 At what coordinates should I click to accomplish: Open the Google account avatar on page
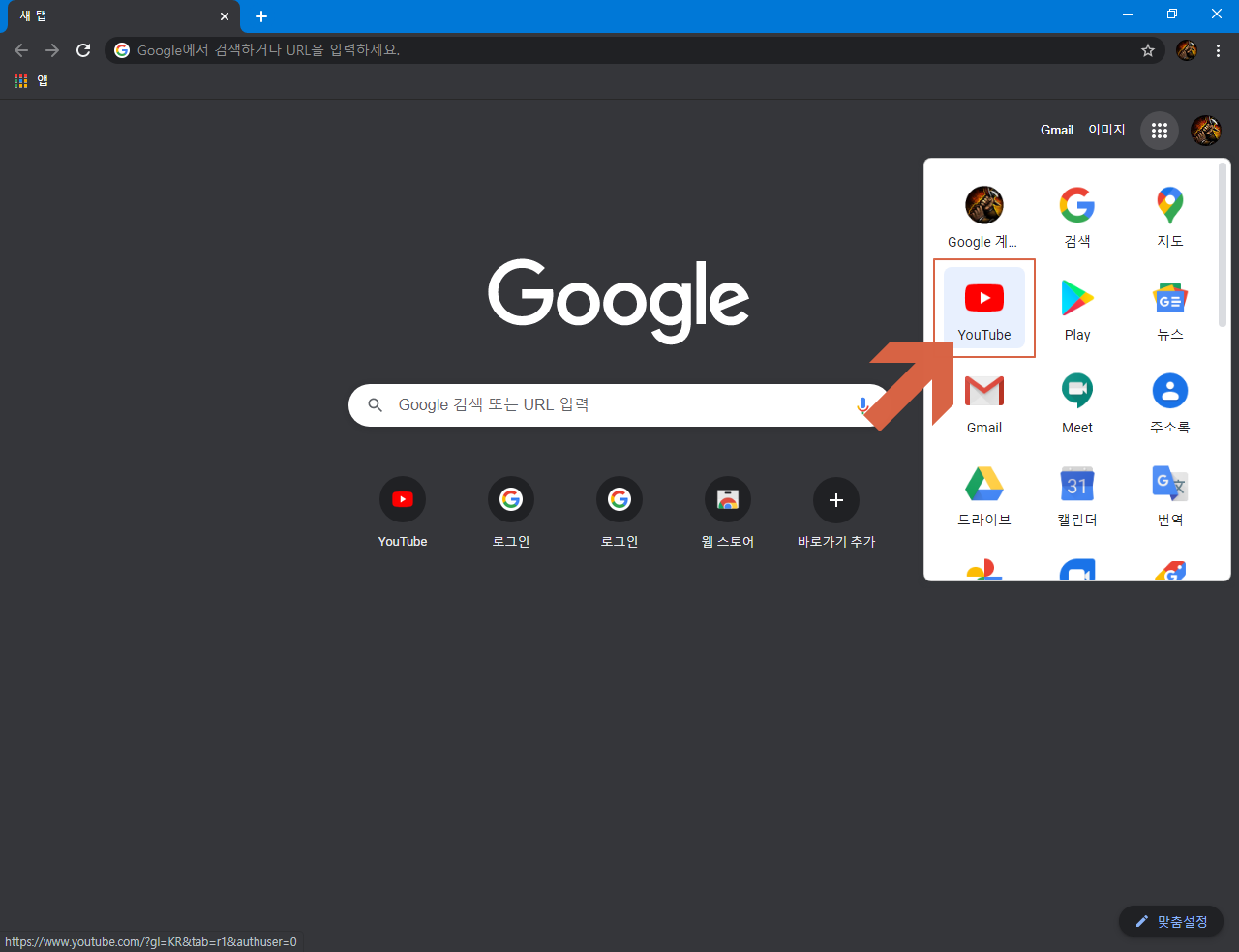tap(1206, 131)
